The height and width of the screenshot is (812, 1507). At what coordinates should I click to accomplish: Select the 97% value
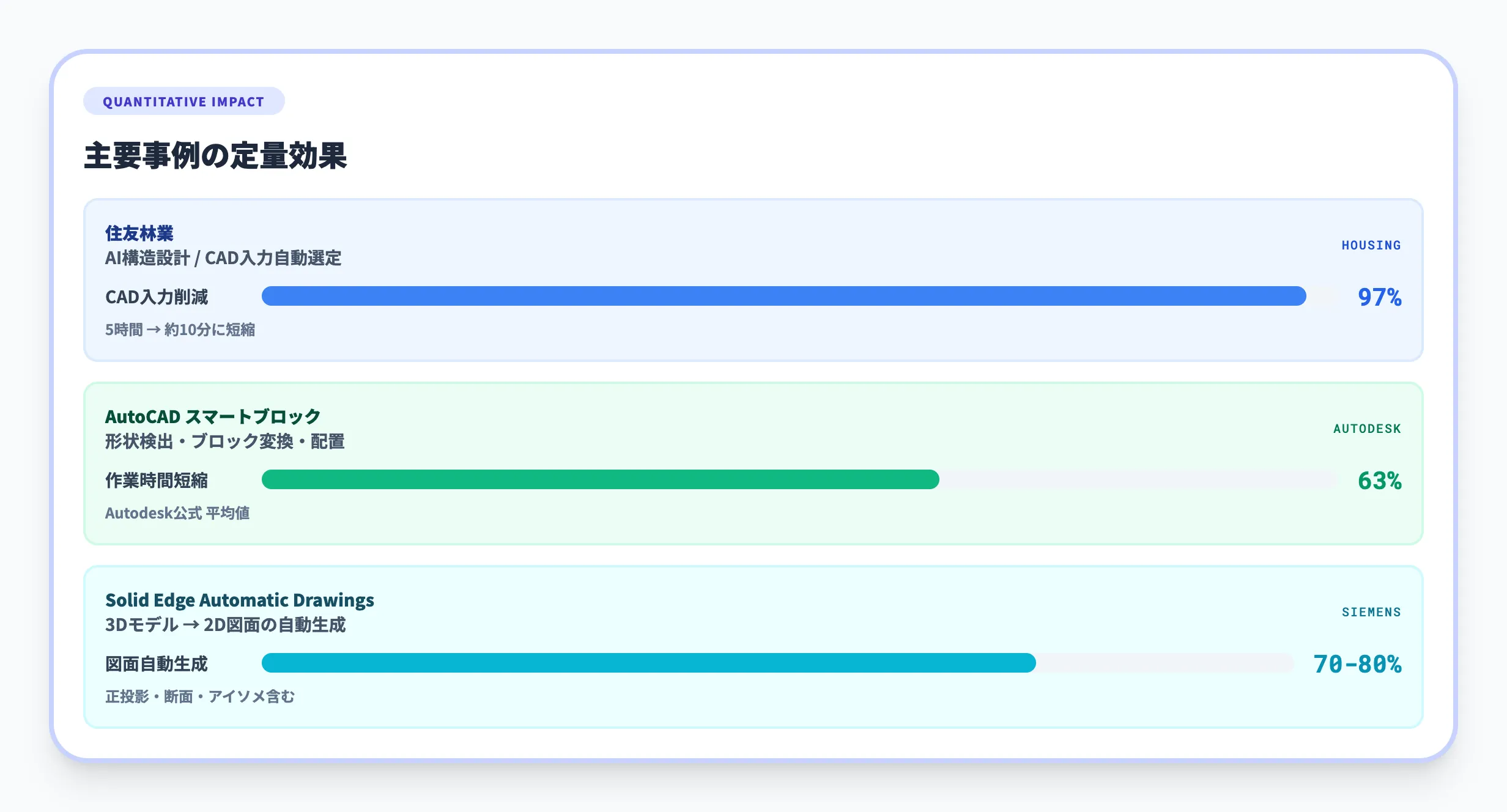tap(1379, 297)
